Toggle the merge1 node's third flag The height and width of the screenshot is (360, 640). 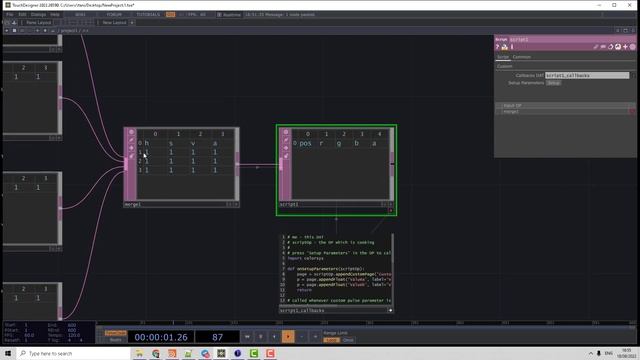131,148
